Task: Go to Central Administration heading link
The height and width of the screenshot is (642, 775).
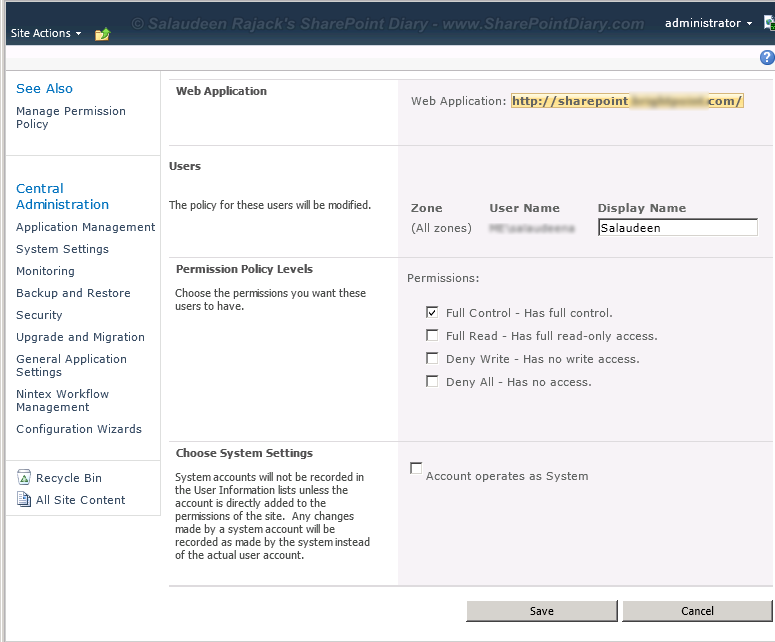Action: pos(62,196)
